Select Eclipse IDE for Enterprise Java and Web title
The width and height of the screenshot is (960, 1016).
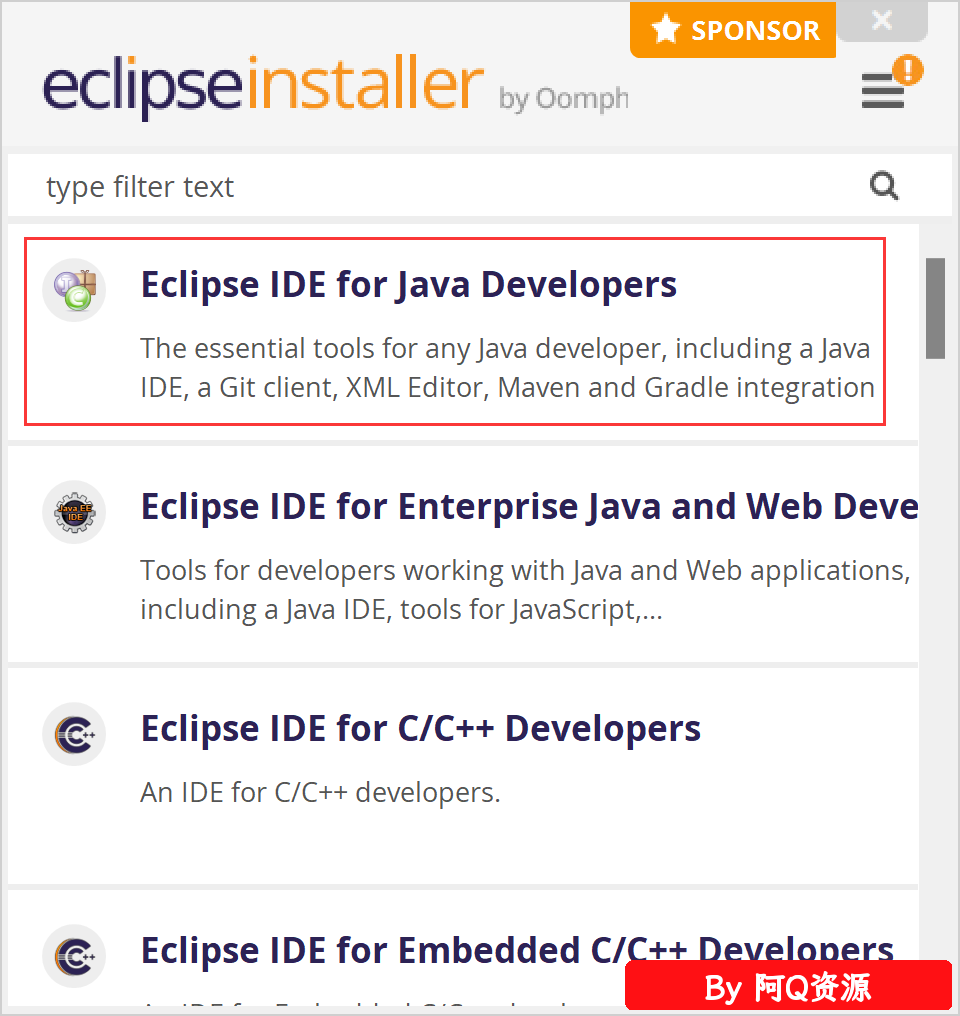point(529,506)
